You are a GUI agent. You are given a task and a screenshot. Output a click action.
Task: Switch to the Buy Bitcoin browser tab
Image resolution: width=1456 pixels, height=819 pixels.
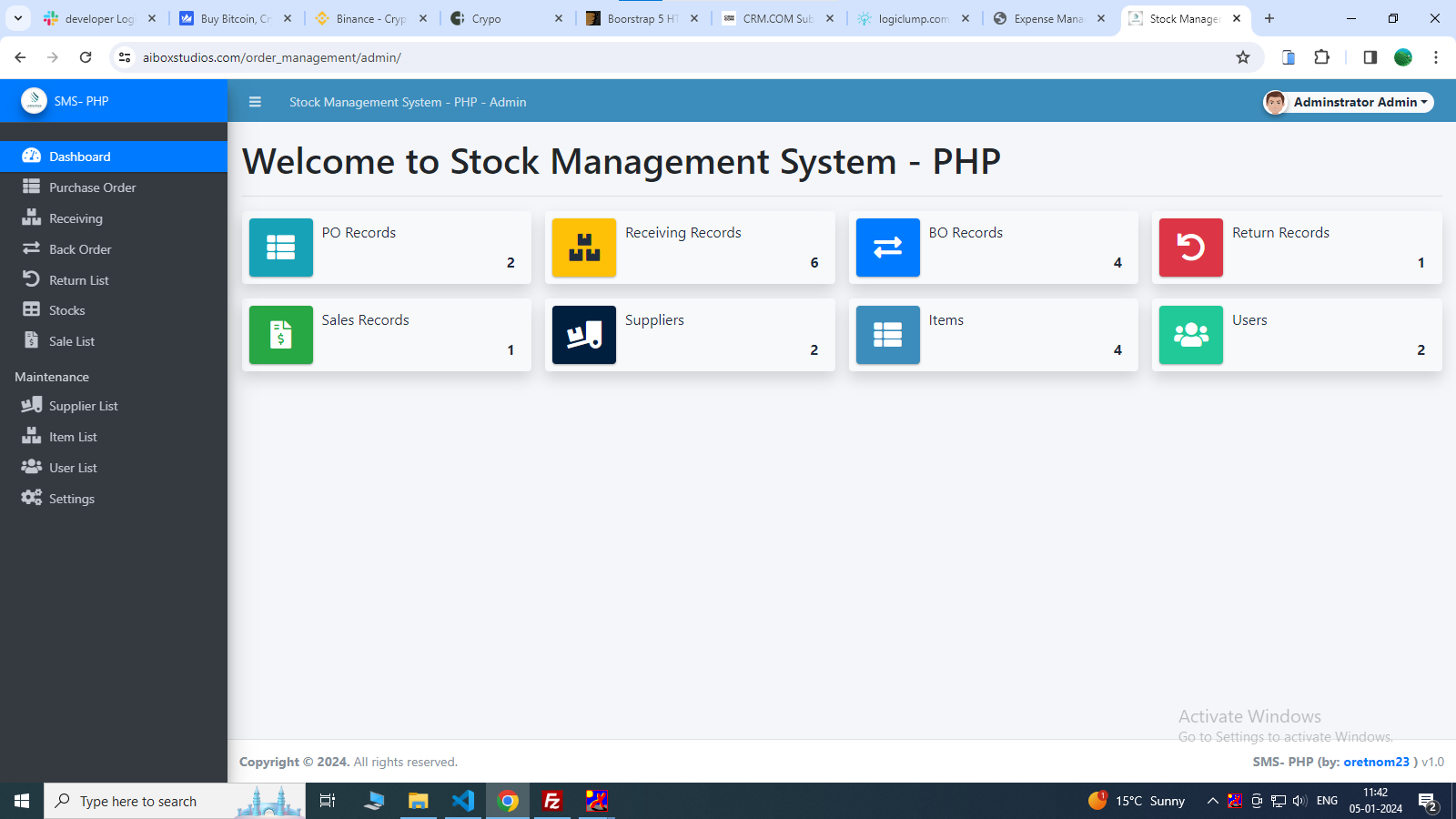click(x=237, y=18)
